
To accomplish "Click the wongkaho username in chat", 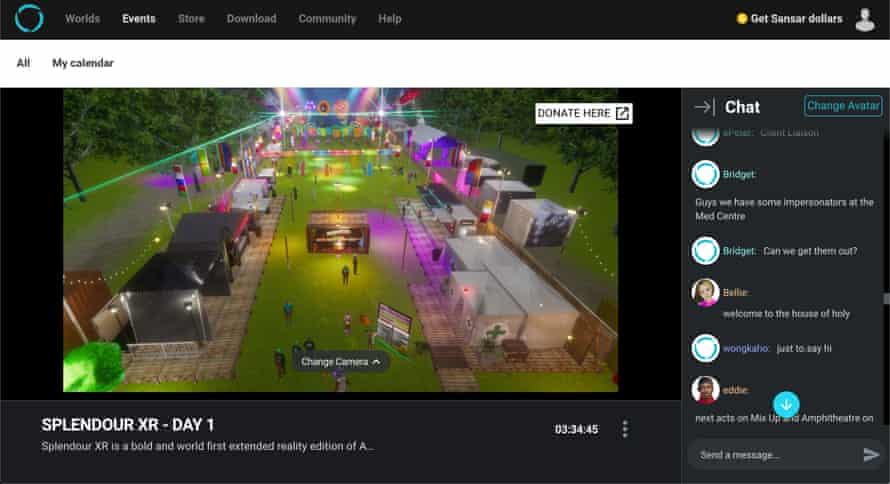I will (x=746, y=348).
